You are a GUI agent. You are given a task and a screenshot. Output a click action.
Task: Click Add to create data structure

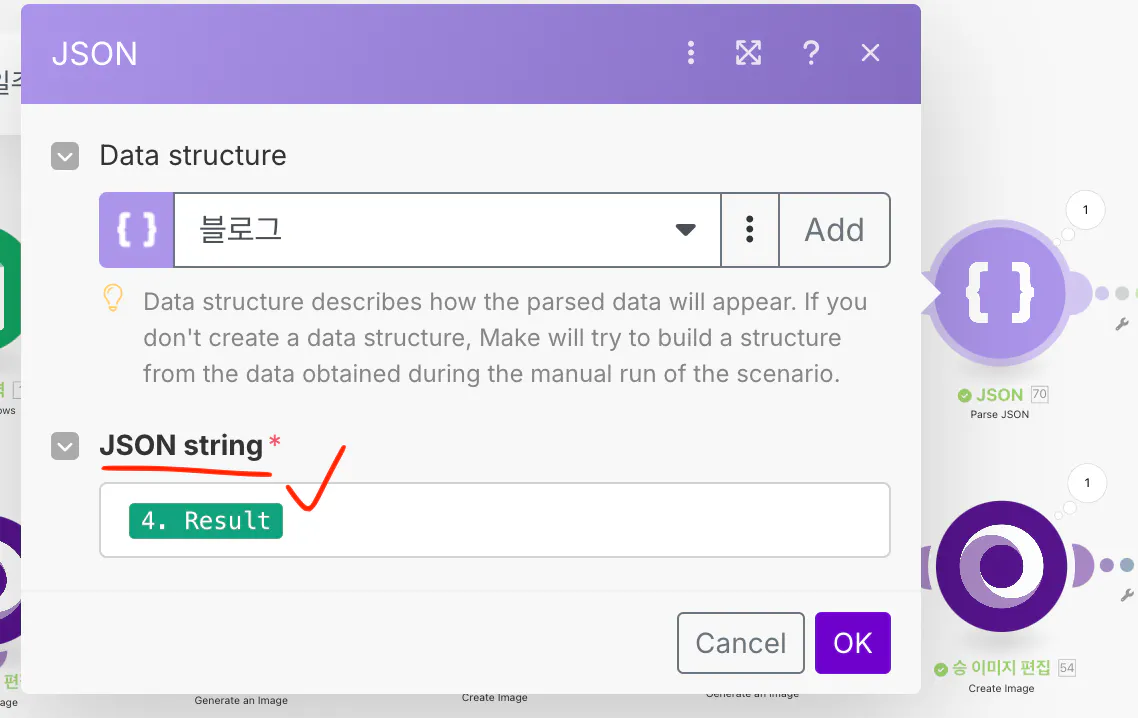coord(834,230)
